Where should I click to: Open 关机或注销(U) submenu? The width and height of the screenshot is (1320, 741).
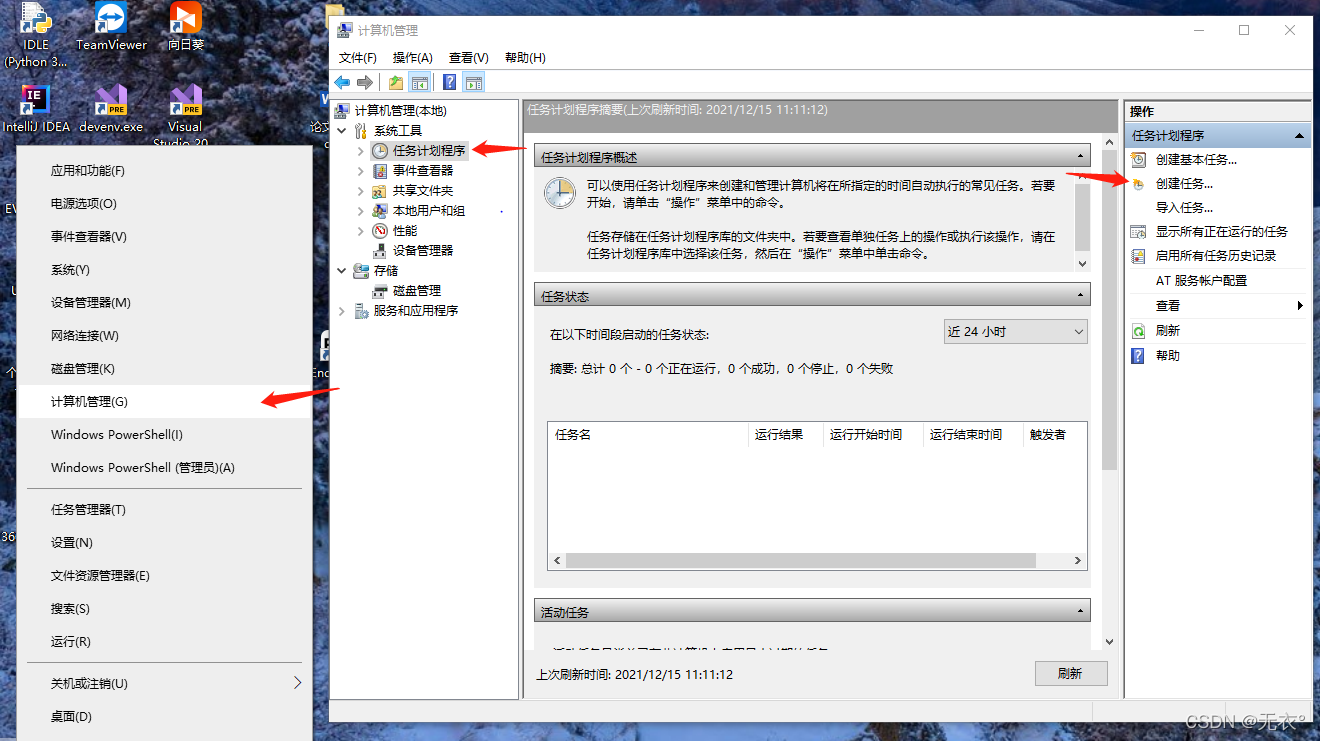click(165, 684)
